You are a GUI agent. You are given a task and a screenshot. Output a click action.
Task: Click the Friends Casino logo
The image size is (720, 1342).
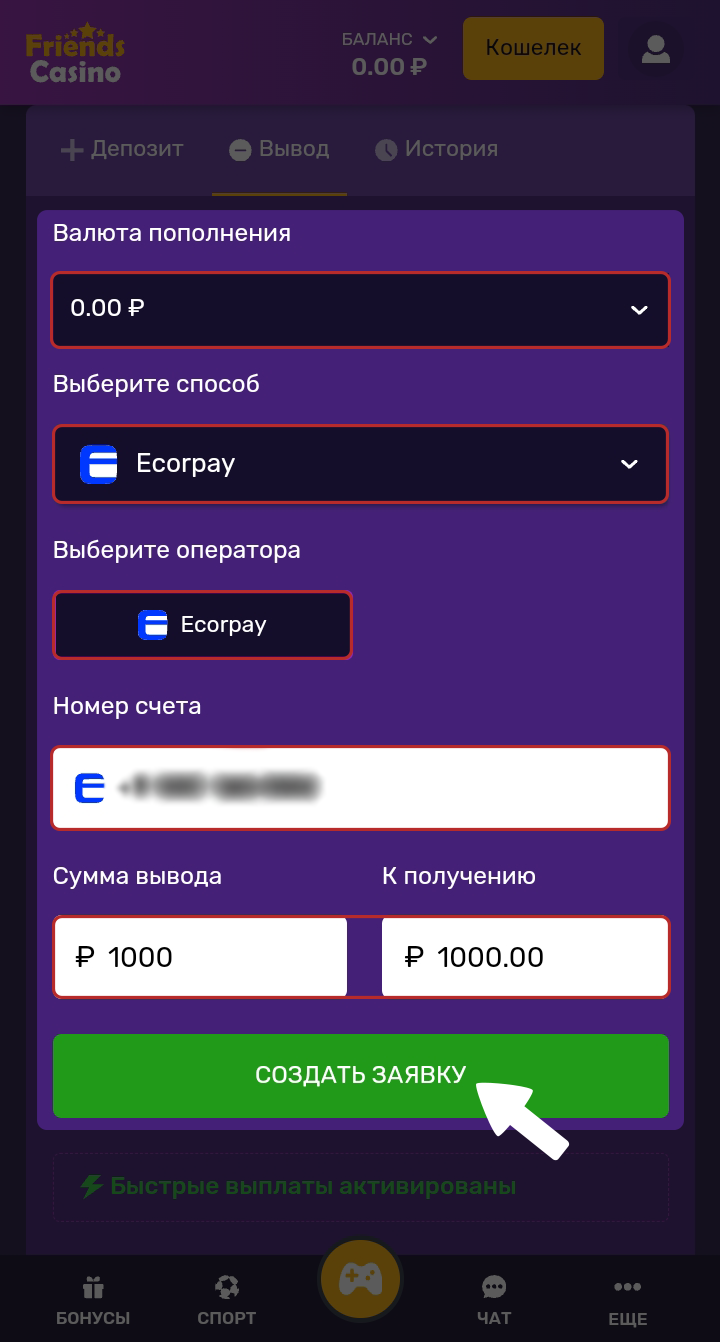pyautogui.click(x=75, y=54)
